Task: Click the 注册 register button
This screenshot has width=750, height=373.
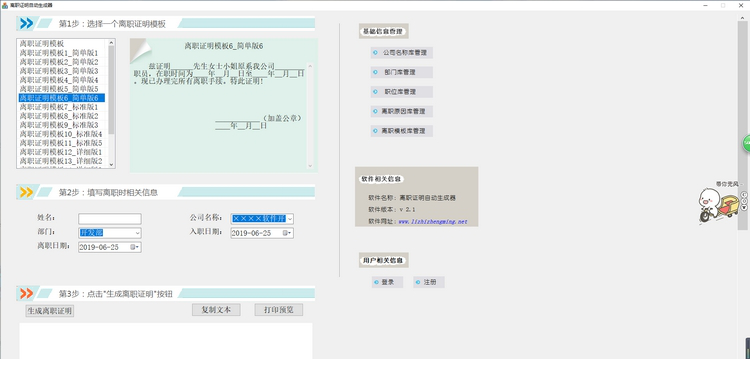Action: point(429,282)
